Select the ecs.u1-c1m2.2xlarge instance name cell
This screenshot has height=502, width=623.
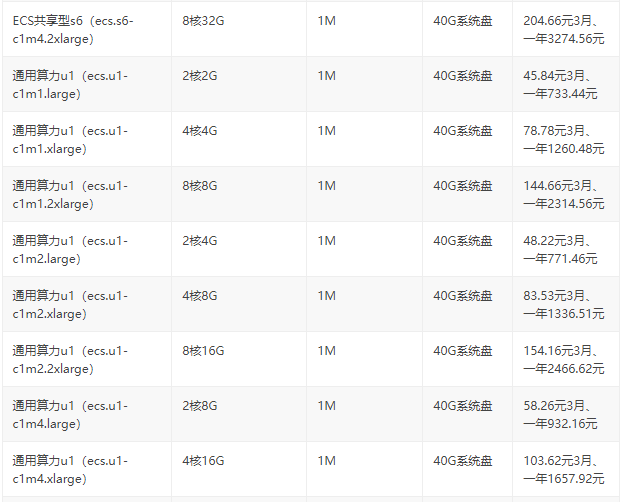click(x=70, y=359)
